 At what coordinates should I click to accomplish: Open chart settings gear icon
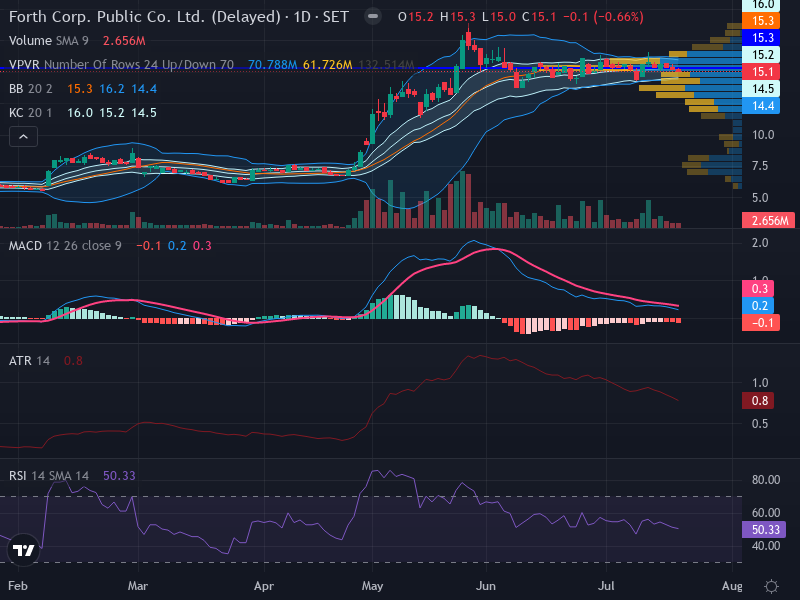click(x=771, y=586)
